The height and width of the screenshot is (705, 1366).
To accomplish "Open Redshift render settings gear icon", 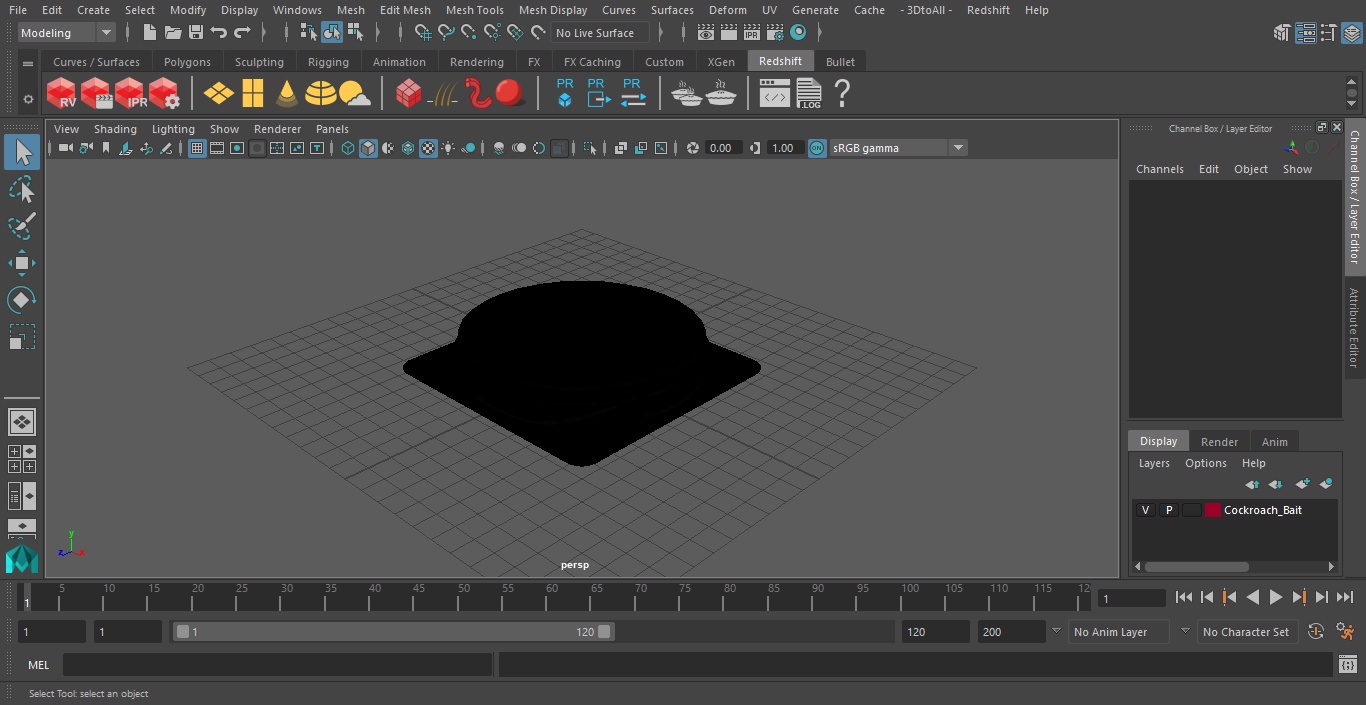I will [164, 94].
